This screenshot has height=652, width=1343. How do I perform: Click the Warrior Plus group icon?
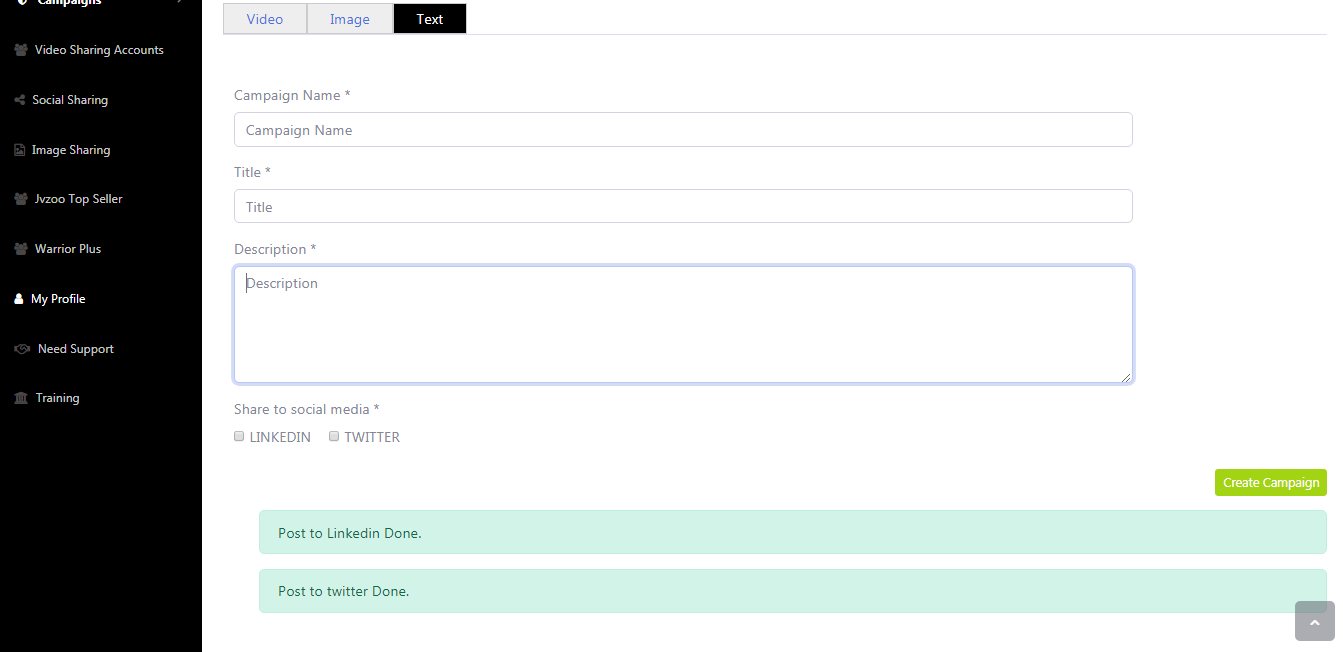[21, 249]
